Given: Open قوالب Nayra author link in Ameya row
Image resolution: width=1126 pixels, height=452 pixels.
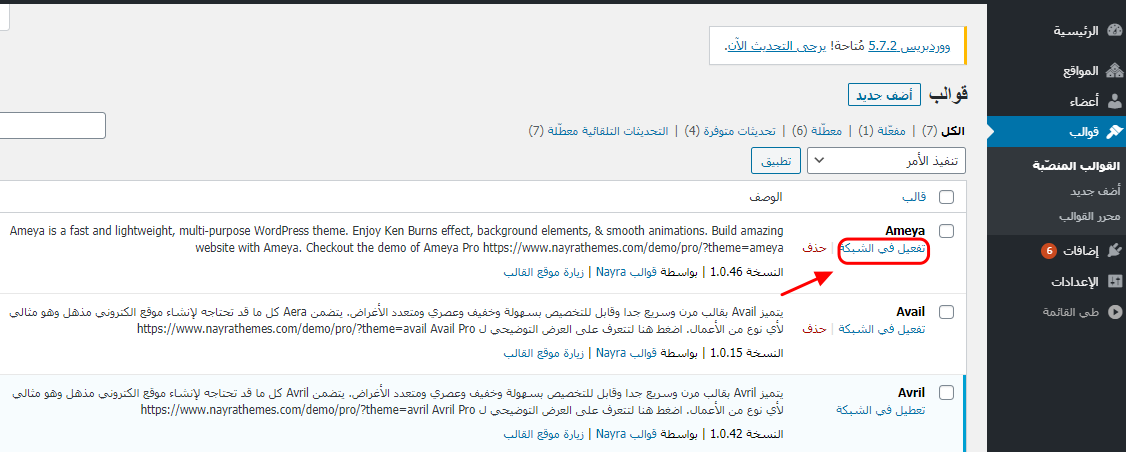Looking at the screenshot, I should pos(625,272).
